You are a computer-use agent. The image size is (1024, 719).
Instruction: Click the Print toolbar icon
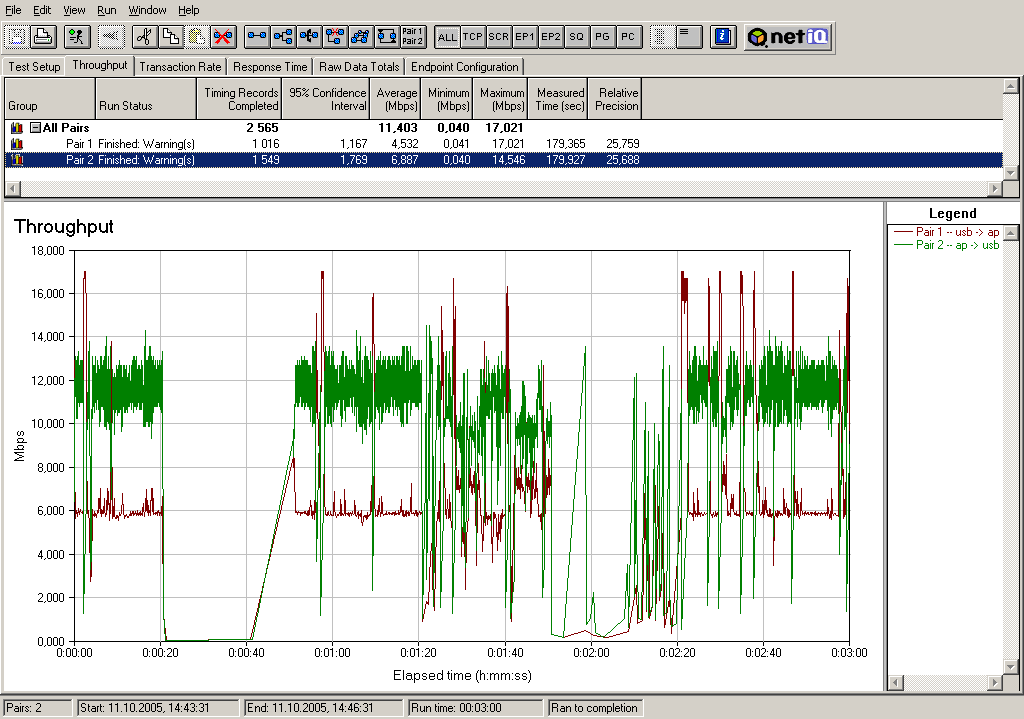tap(42, 37)
